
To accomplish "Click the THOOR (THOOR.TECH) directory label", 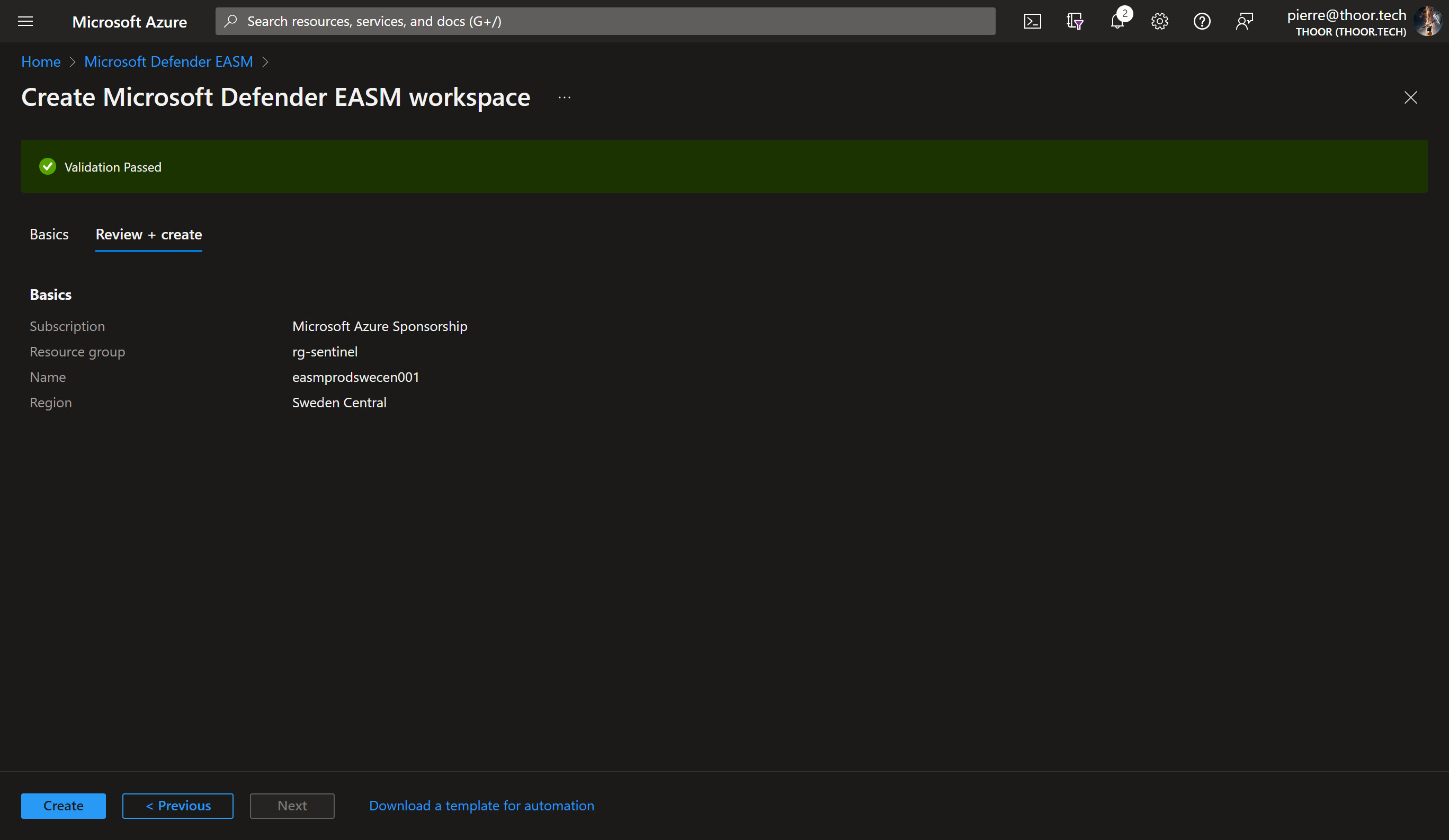I will coord(1350,32).
